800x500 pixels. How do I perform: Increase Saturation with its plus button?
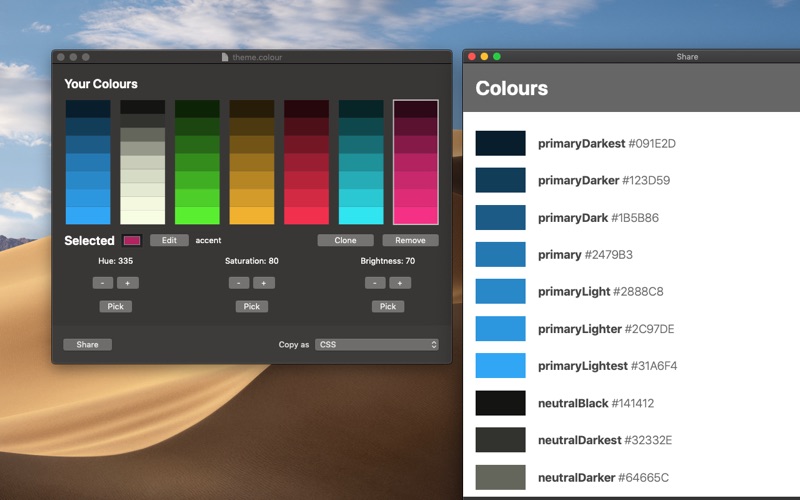coord(264,283)
